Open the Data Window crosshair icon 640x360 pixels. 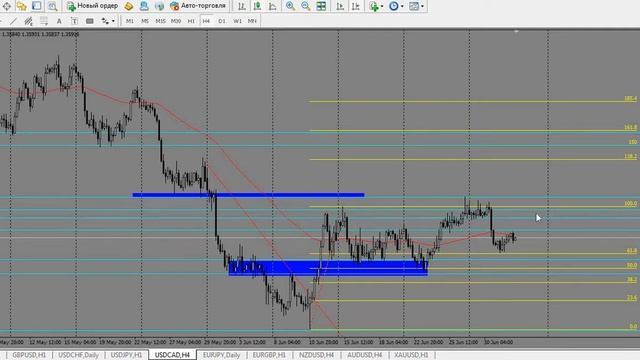point(7,6)
